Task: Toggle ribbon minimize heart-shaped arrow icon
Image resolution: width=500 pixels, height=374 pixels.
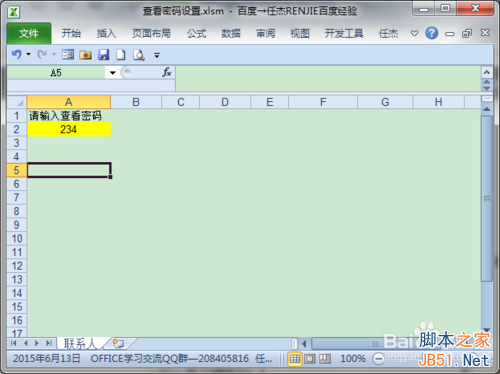Action: click(x=414, y=33)
